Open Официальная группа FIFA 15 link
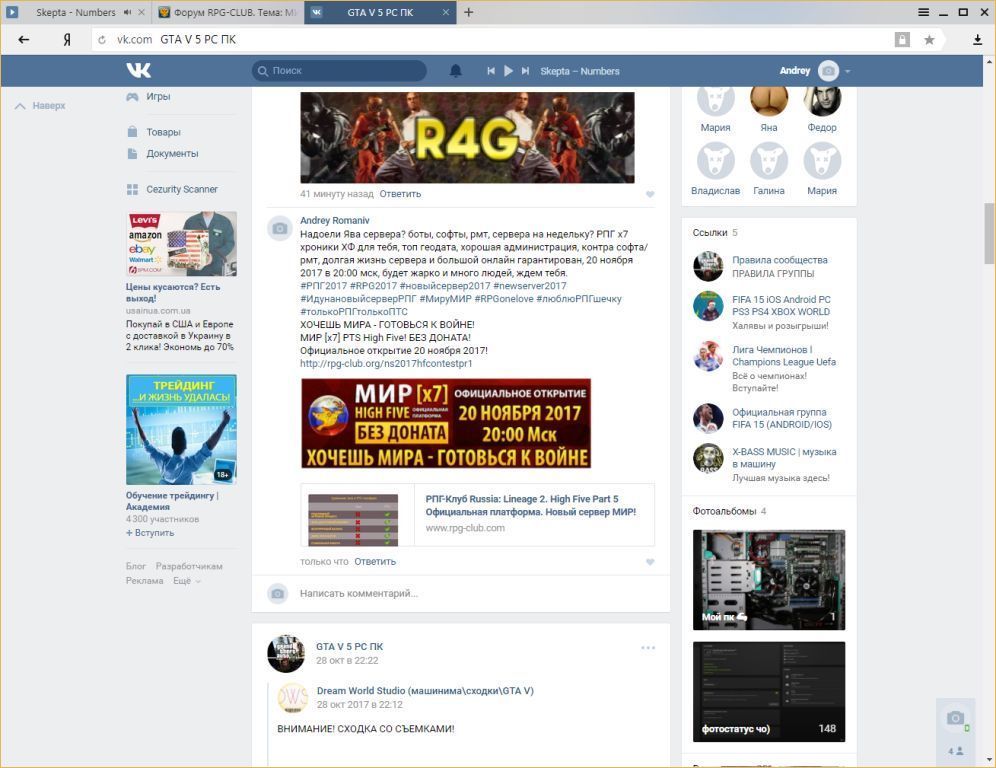This screenshot has width=996, height=768. (x=781, y=419)
